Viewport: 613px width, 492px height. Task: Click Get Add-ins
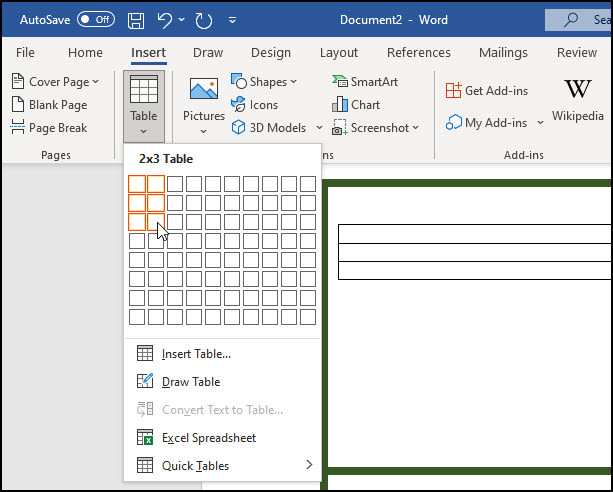pos(487,91)
